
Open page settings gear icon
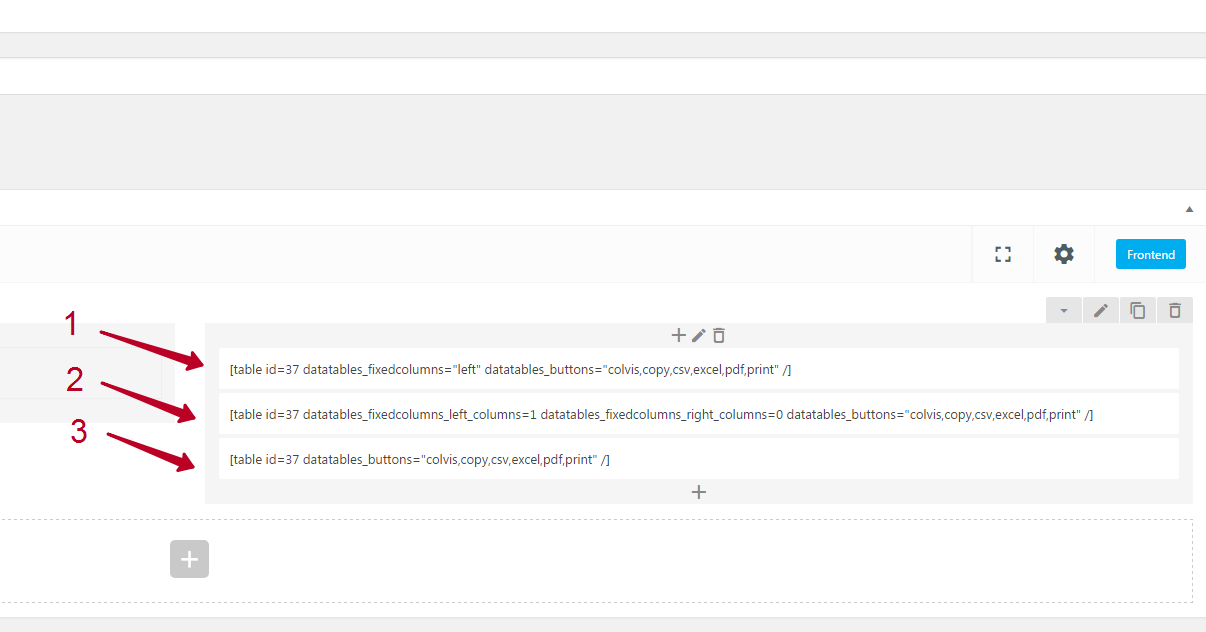pyautogui.click(x=1064, y=254)
